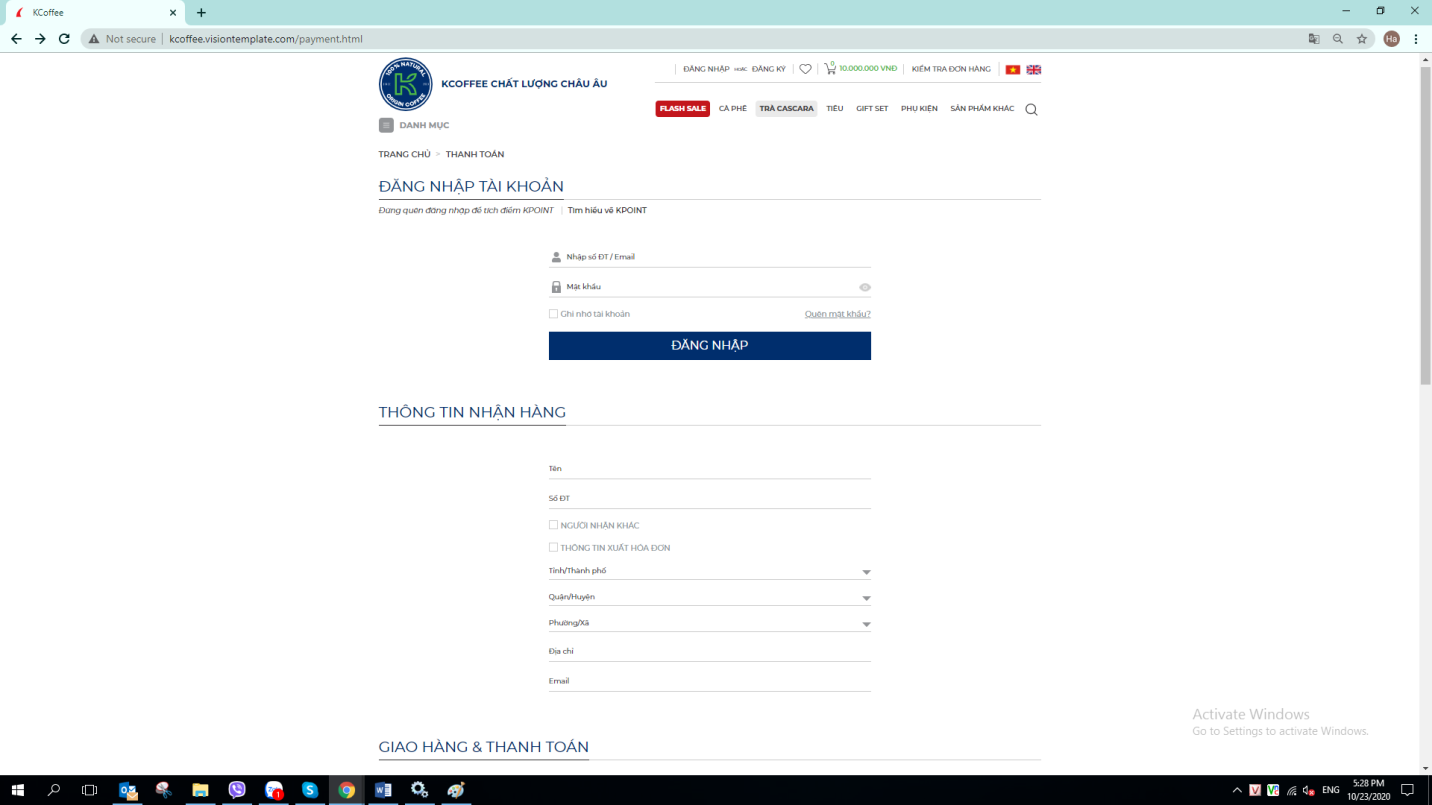Select the Cà Phê menu item
1432x805 pixels.
click(x=732, y=109)
